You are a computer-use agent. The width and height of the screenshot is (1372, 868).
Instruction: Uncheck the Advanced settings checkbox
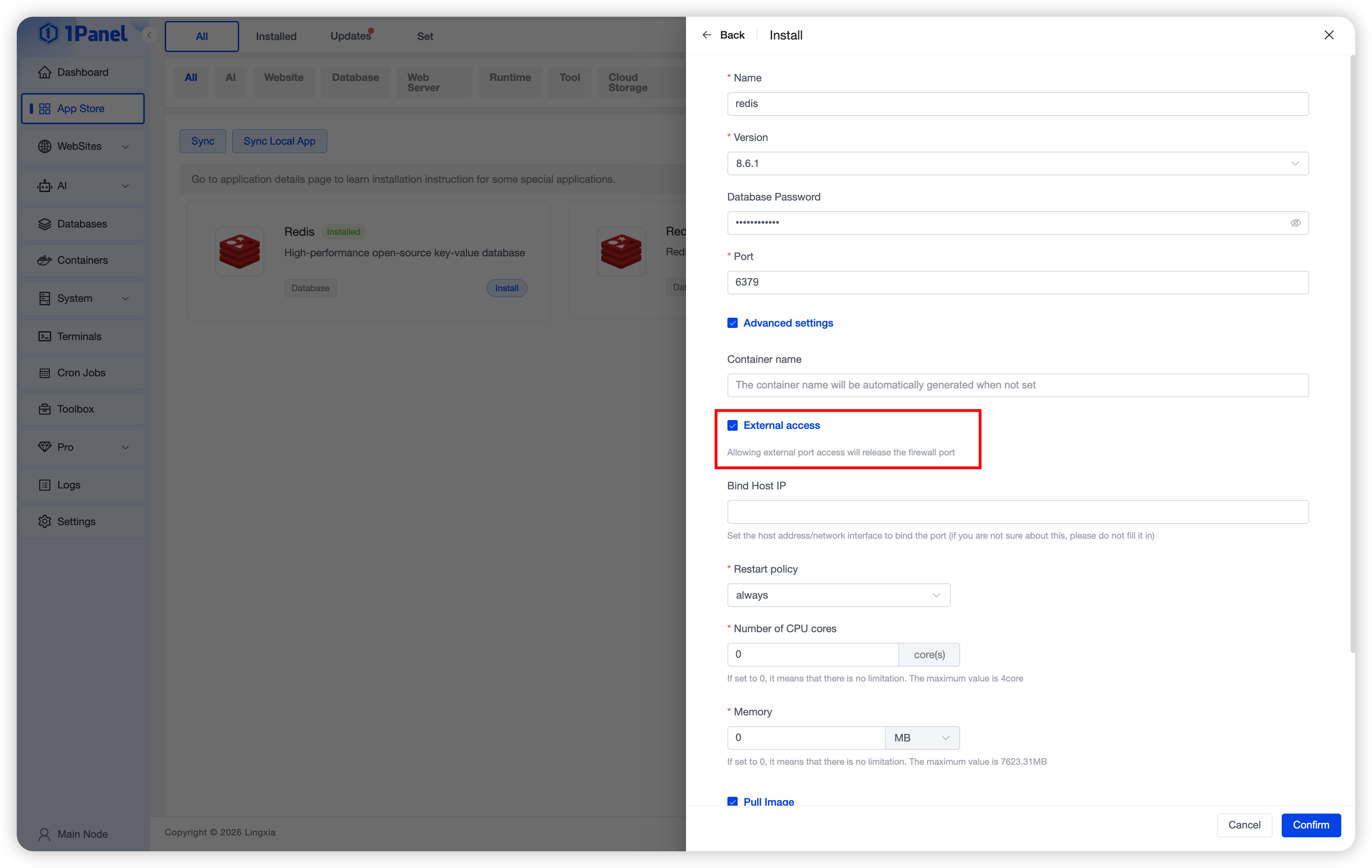pos(733,323)
